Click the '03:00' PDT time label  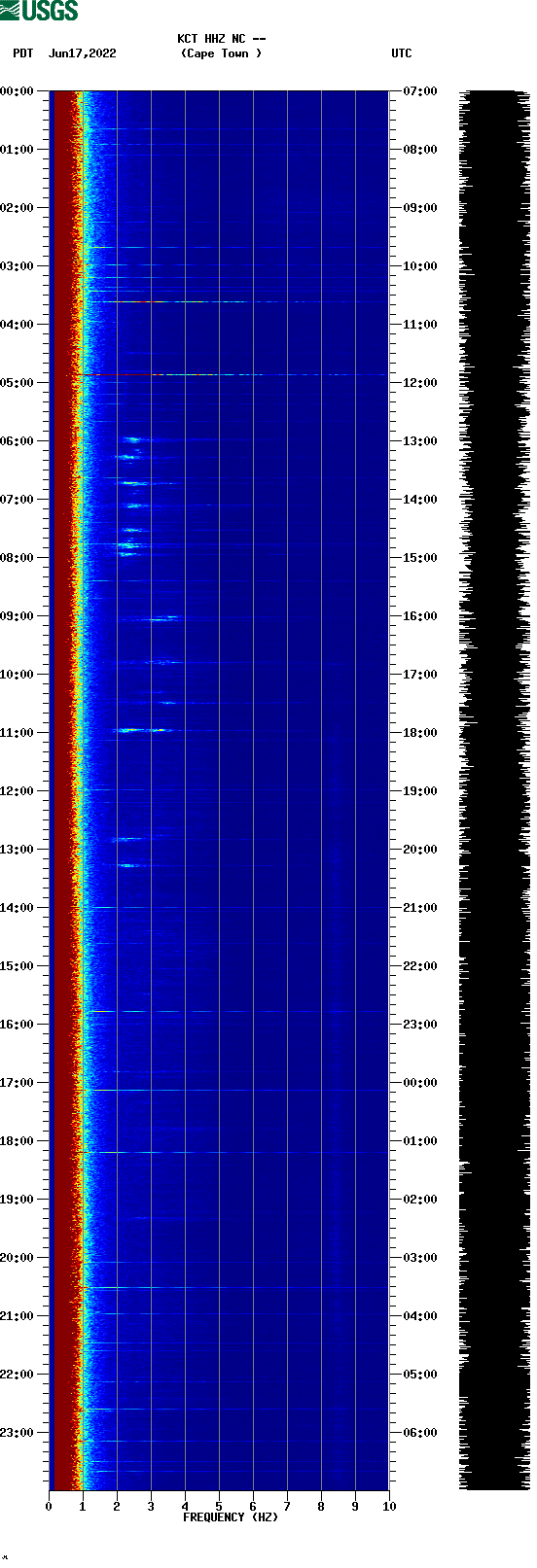[18, 266]
